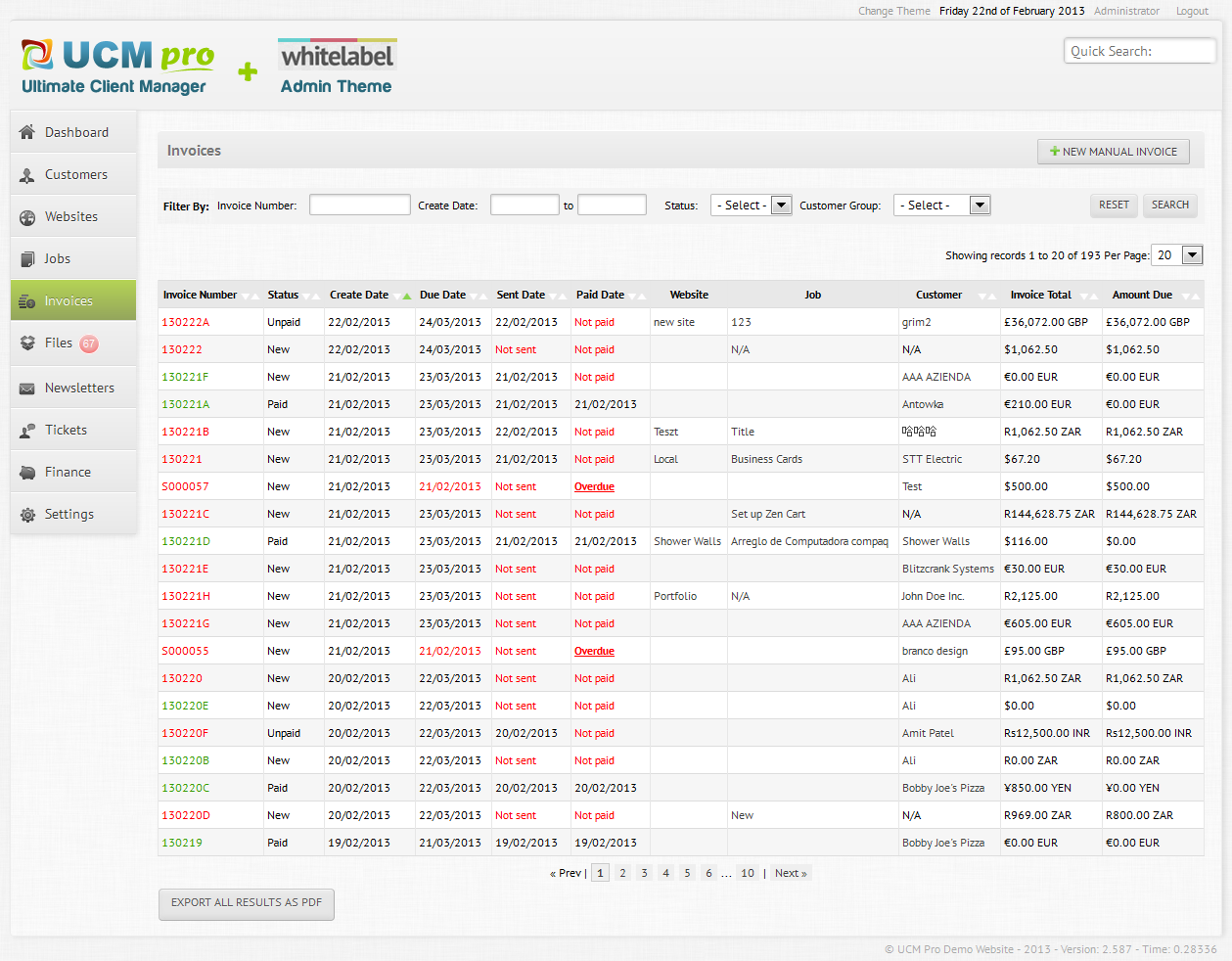Export all results as PDF

pyautogui.click(x=247, y=903)
